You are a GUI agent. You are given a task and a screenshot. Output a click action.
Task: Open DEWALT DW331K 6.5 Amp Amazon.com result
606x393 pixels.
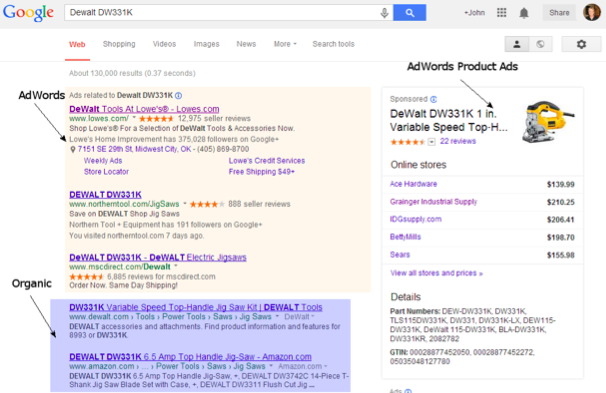pos(190,357)
